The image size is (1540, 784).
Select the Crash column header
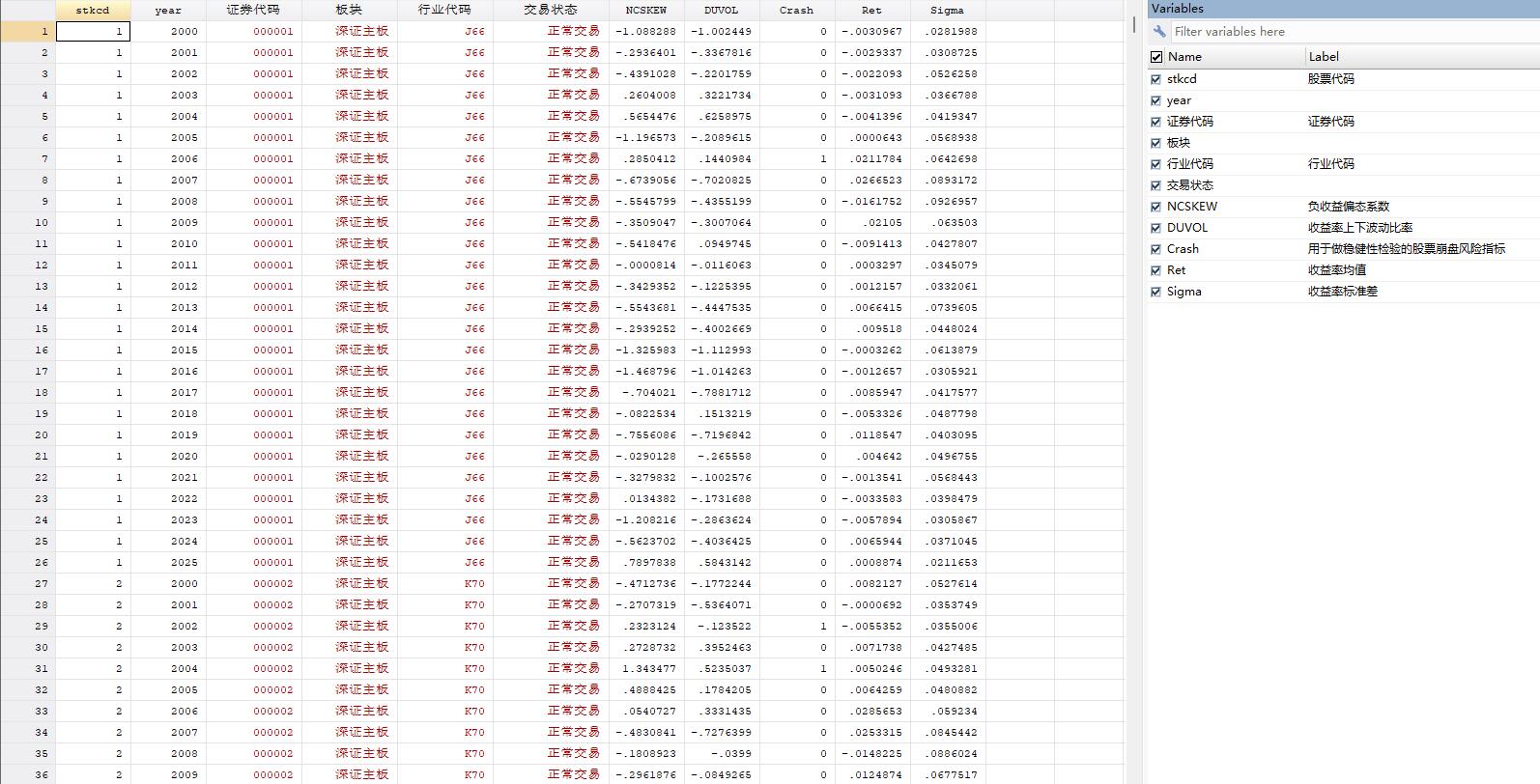[x=797, y=10]
